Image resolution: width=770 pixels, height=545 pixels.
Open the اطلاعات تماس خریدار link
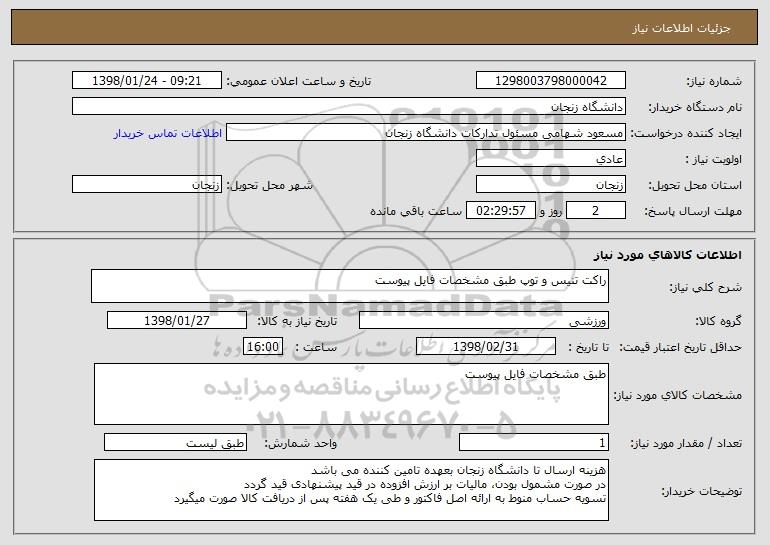click(x=168, y=133)
